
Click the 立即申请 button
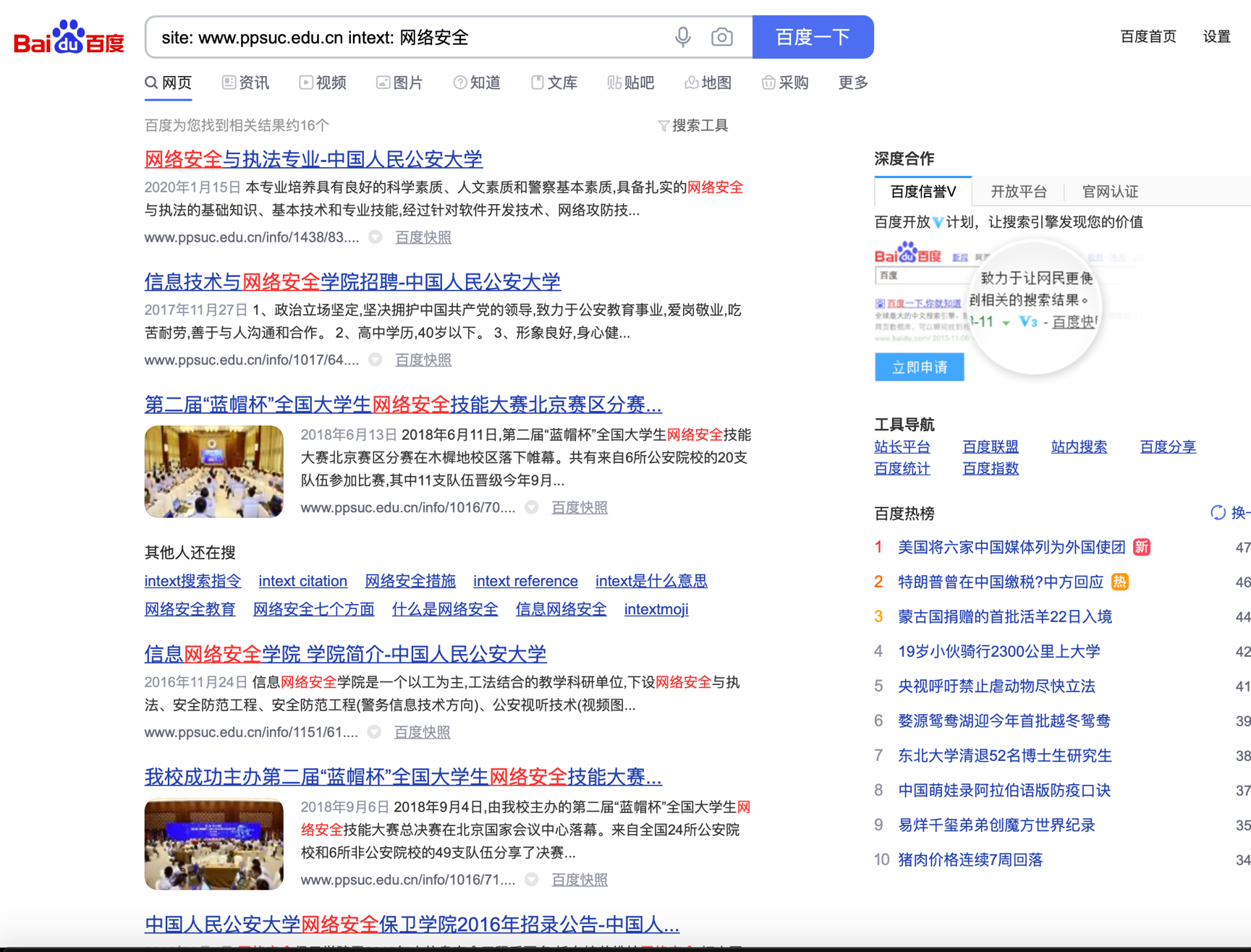coord(919,367)
